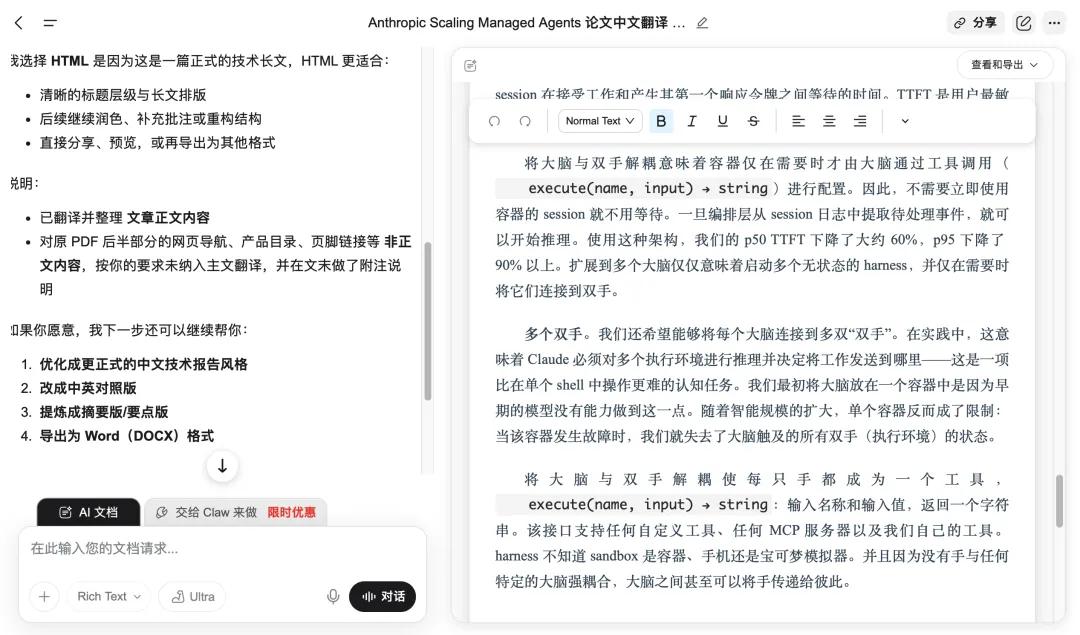
Task: Click the 对话 chat button
Action: [382, 596]
